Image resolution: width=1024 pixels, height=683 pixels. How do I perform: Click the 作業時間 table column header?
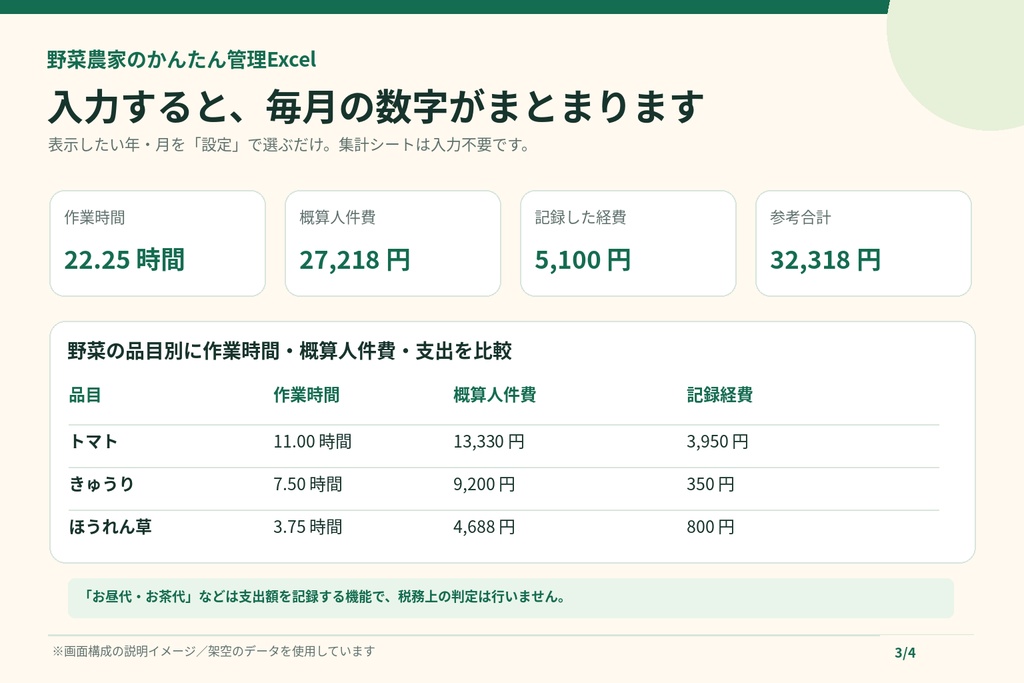click(306, 395)
